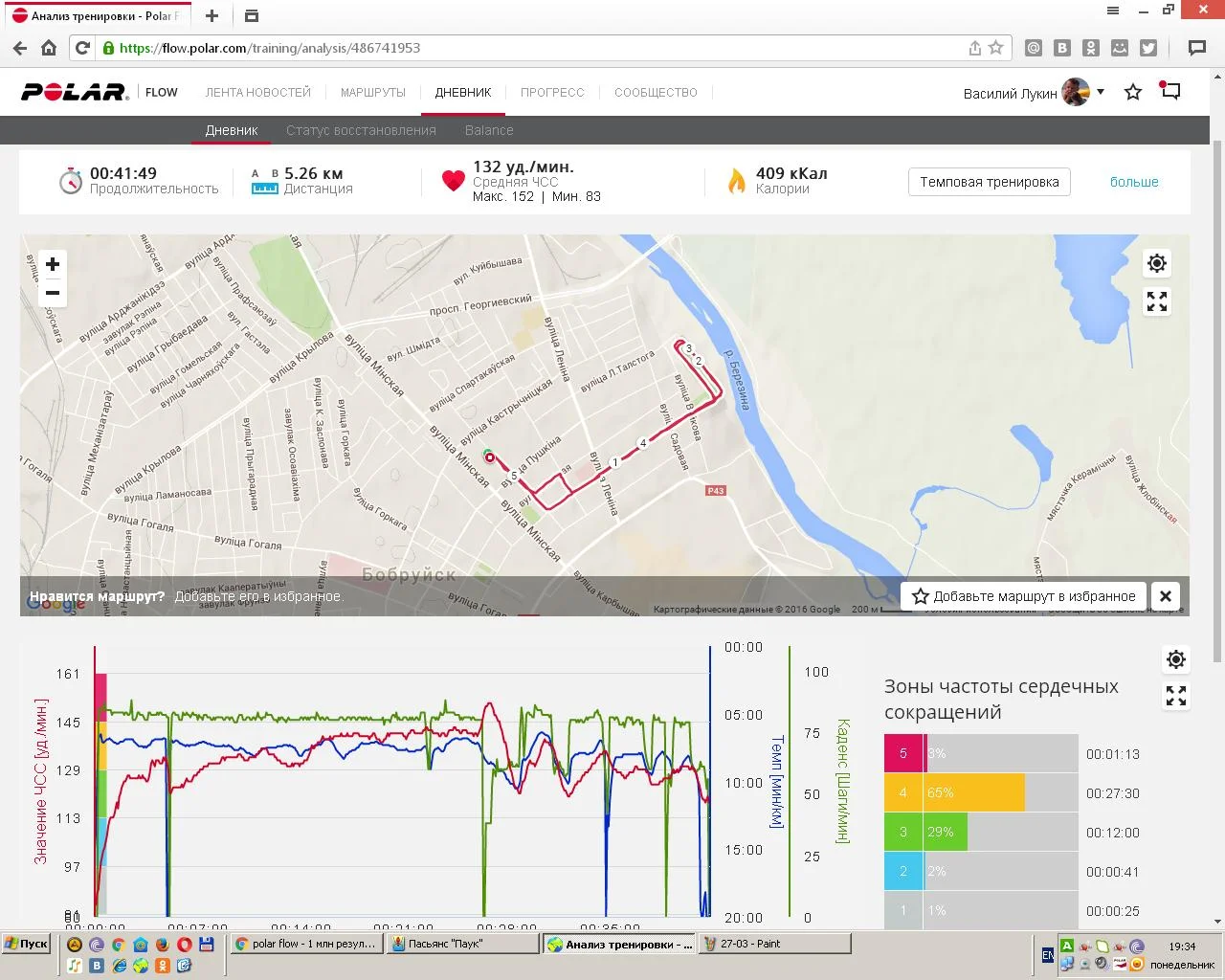This screenshot has width=1225, height=980.
Task: Reload the page in browser
Action: click(x=82, y=48)
